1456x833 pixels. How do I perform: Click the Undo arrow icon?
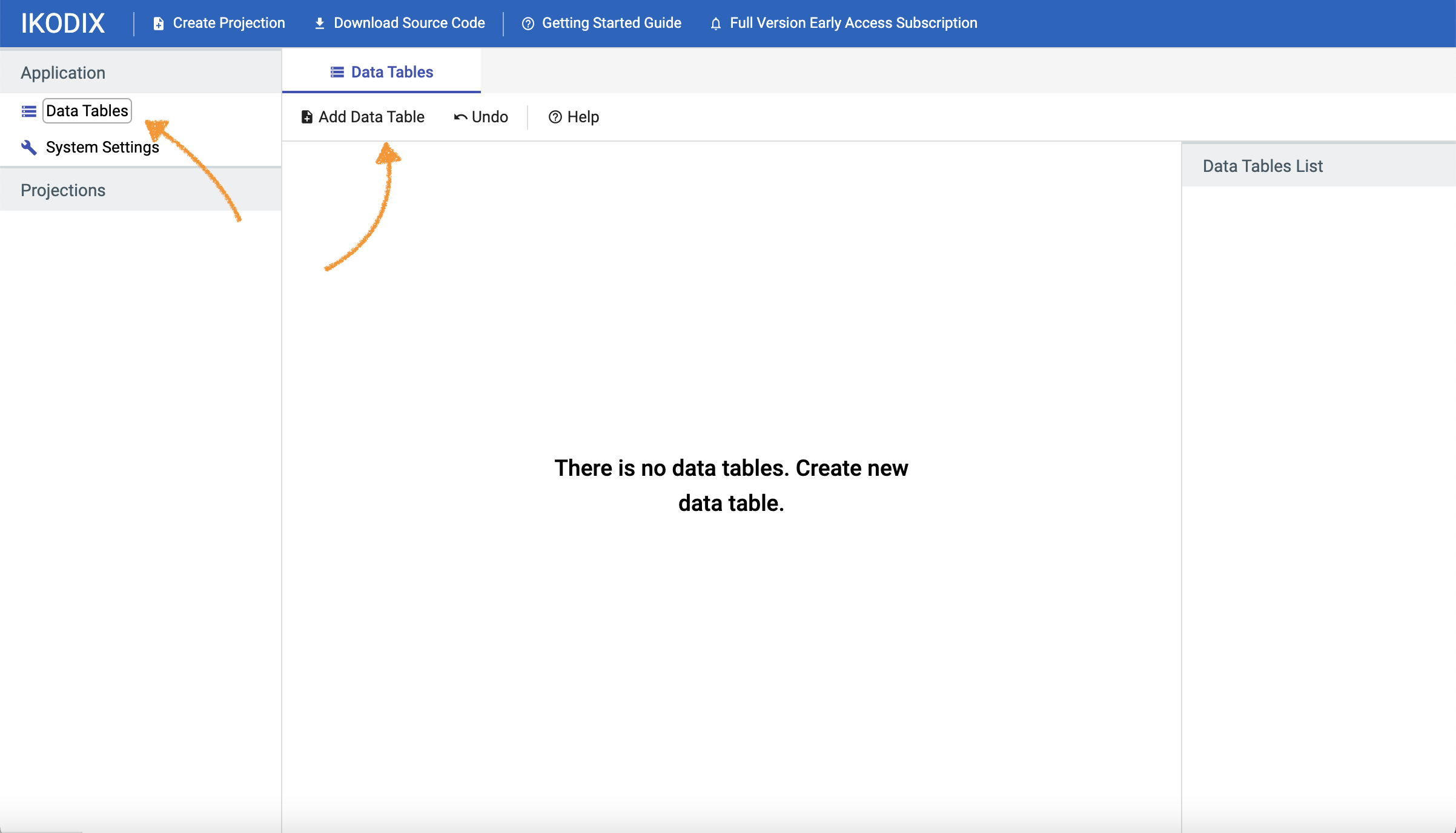pyautogui.click(x=460, y=117)
